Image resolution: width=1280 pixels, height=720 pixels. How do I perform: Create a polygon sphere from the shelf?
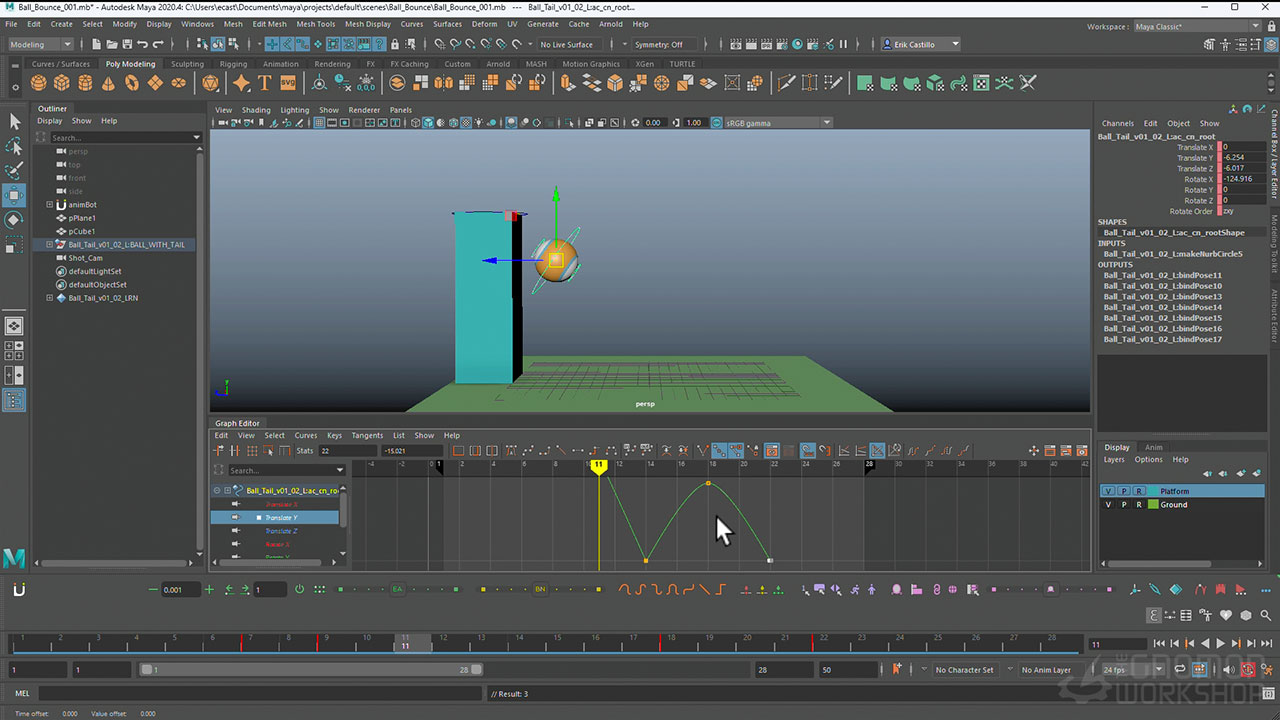pos(39,83)
